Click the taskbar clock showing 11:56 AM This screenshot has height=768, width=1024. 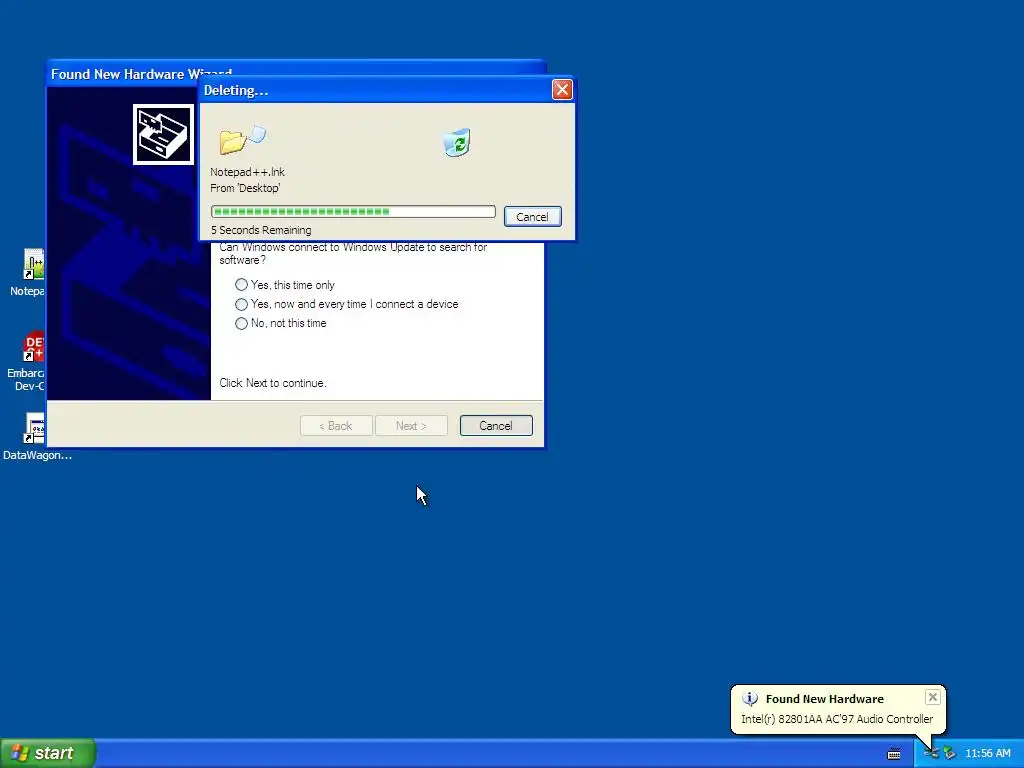(x=987, y=753)
